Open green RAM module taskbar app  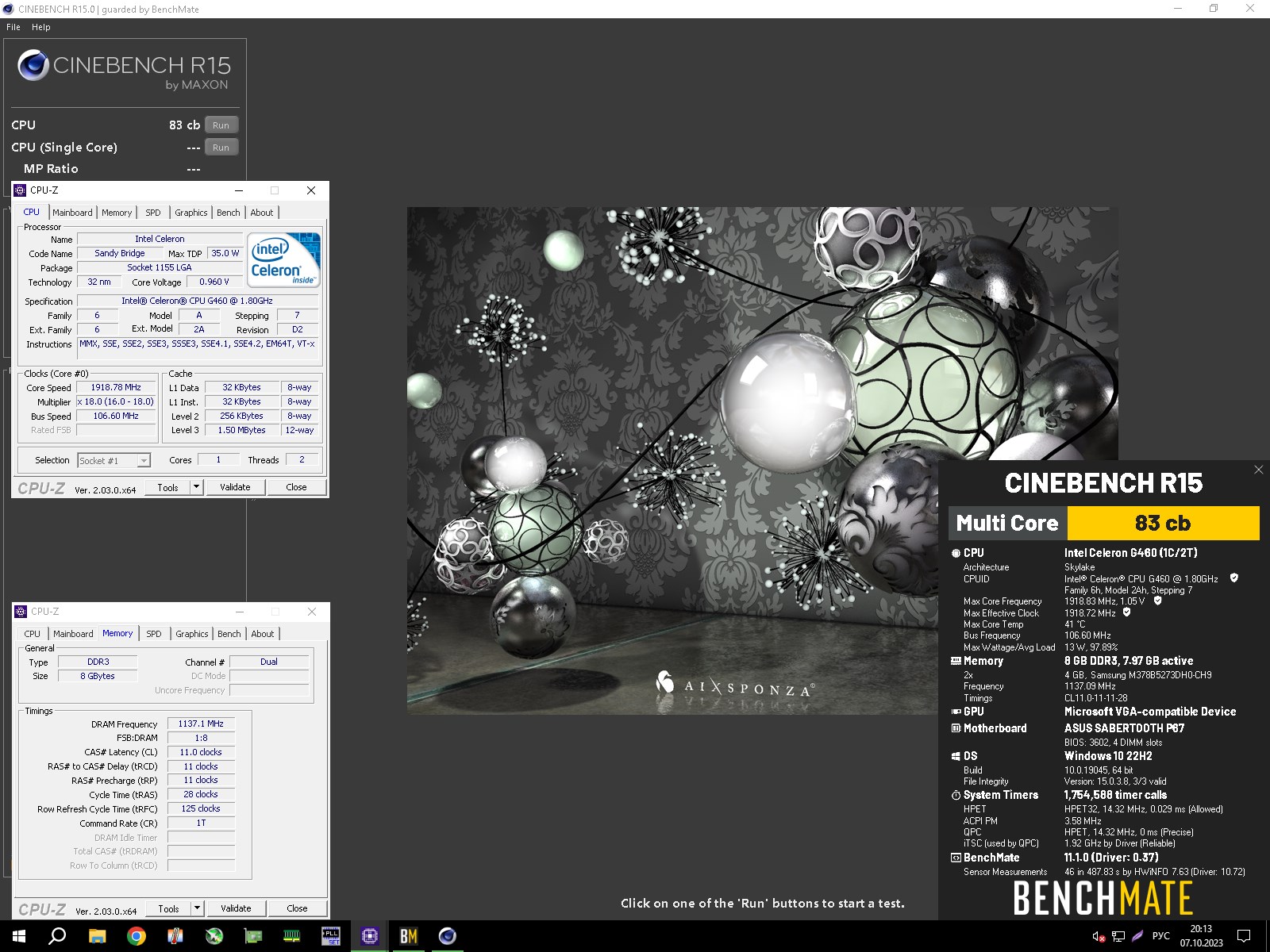(x=291, y=936)
